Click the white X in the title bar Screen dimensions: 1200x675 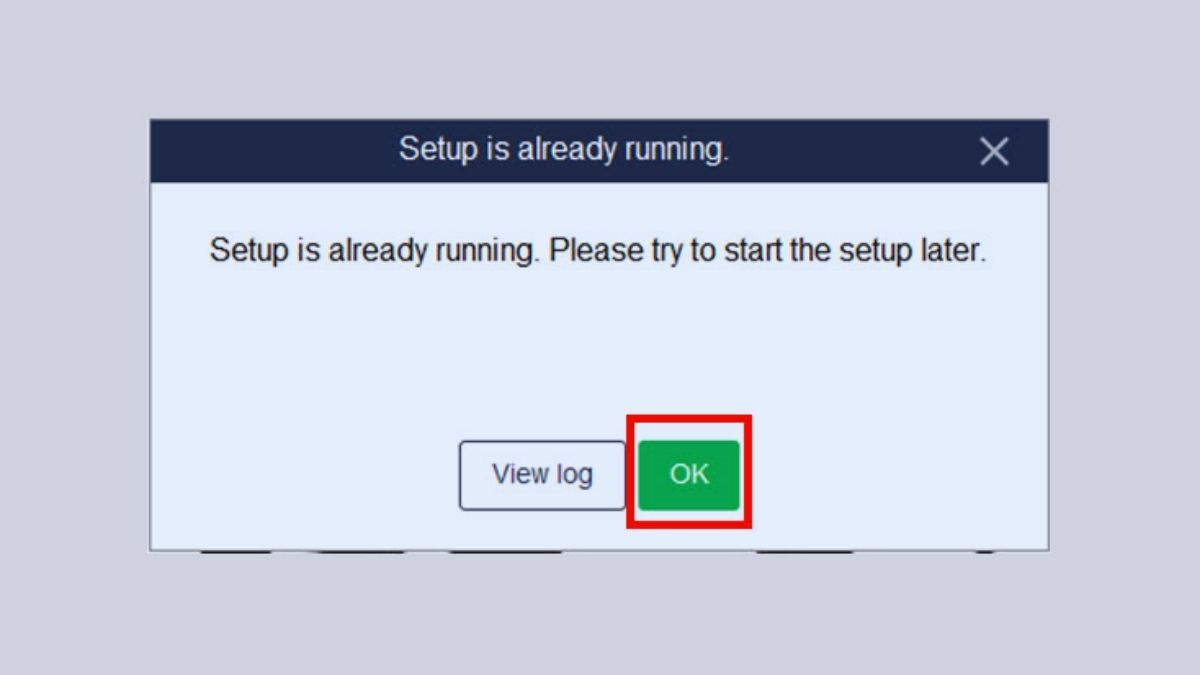point(993,152)
